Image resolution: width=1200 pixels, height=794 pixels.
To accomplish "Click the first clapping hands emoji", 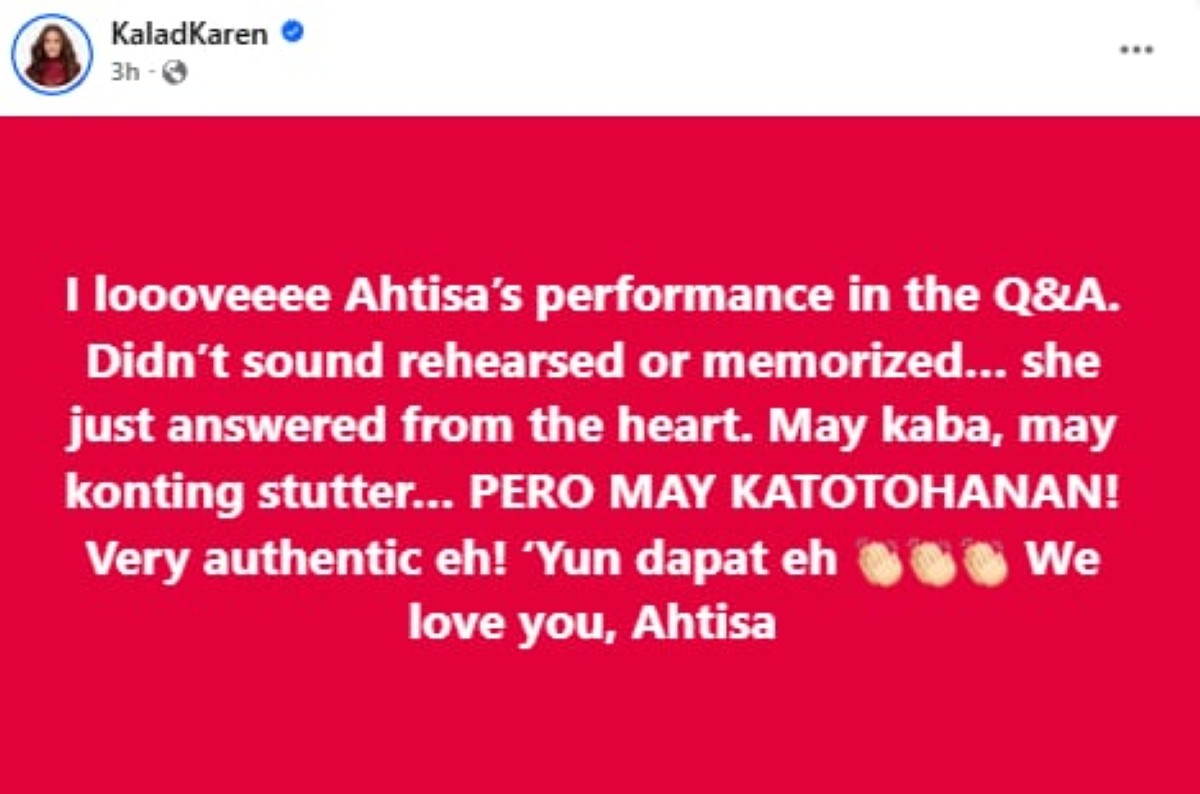I will [880, 563].
